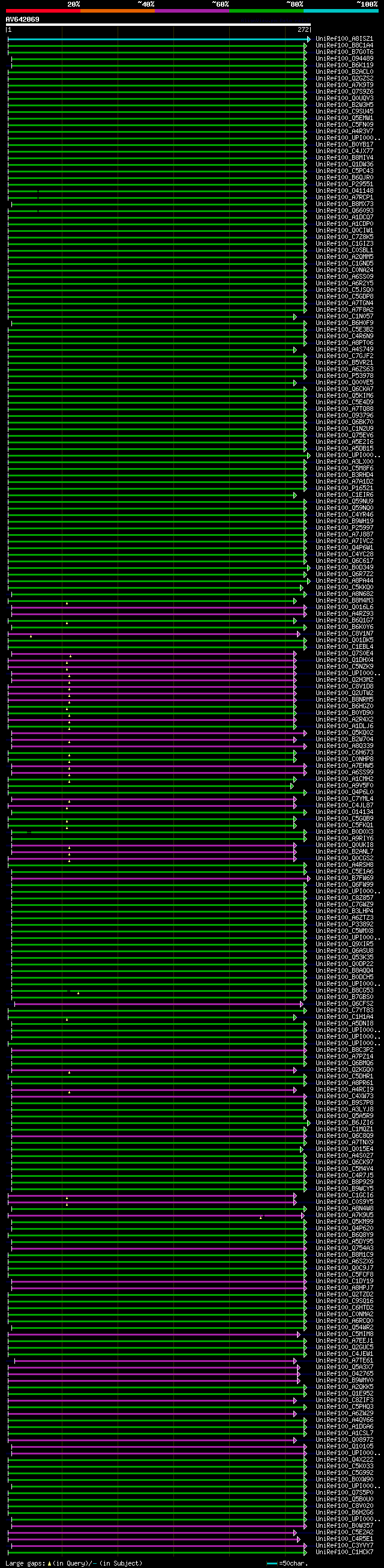Select hit label UniRef100_A8PA44

[x=344, y=582]
